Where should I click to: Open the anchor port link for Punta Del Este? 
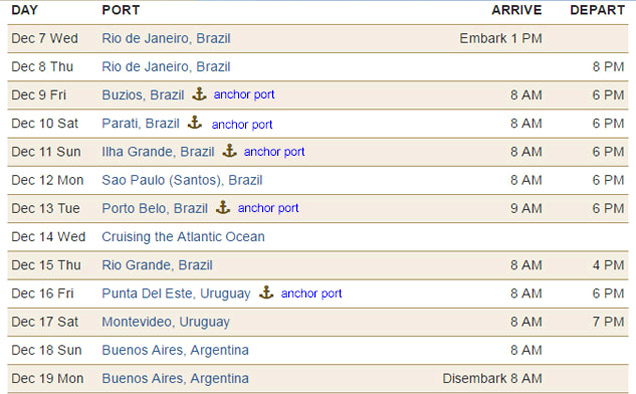point(312,293)
